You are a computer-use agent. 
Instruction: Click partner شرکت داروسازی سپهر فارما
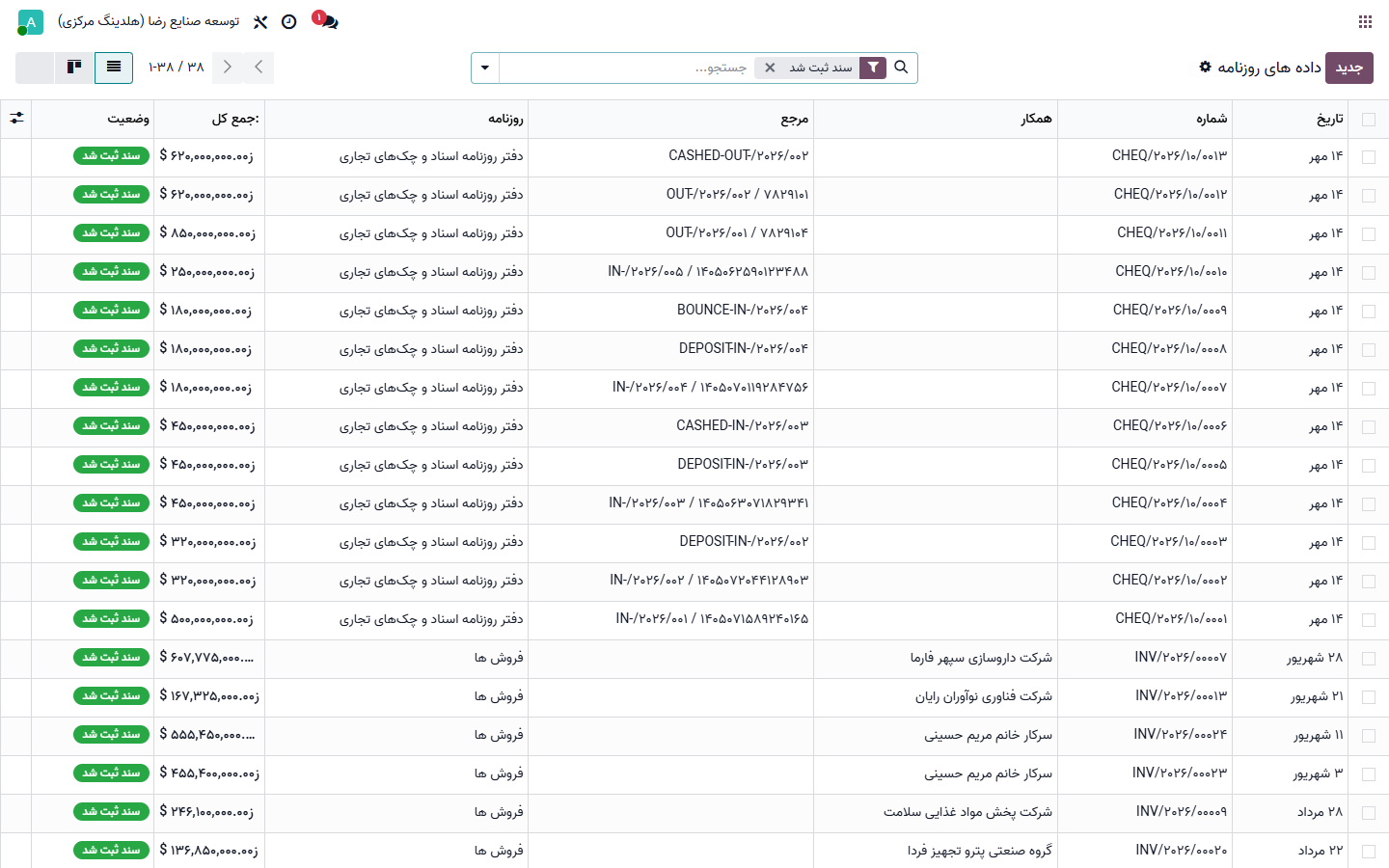click(981, 658)
